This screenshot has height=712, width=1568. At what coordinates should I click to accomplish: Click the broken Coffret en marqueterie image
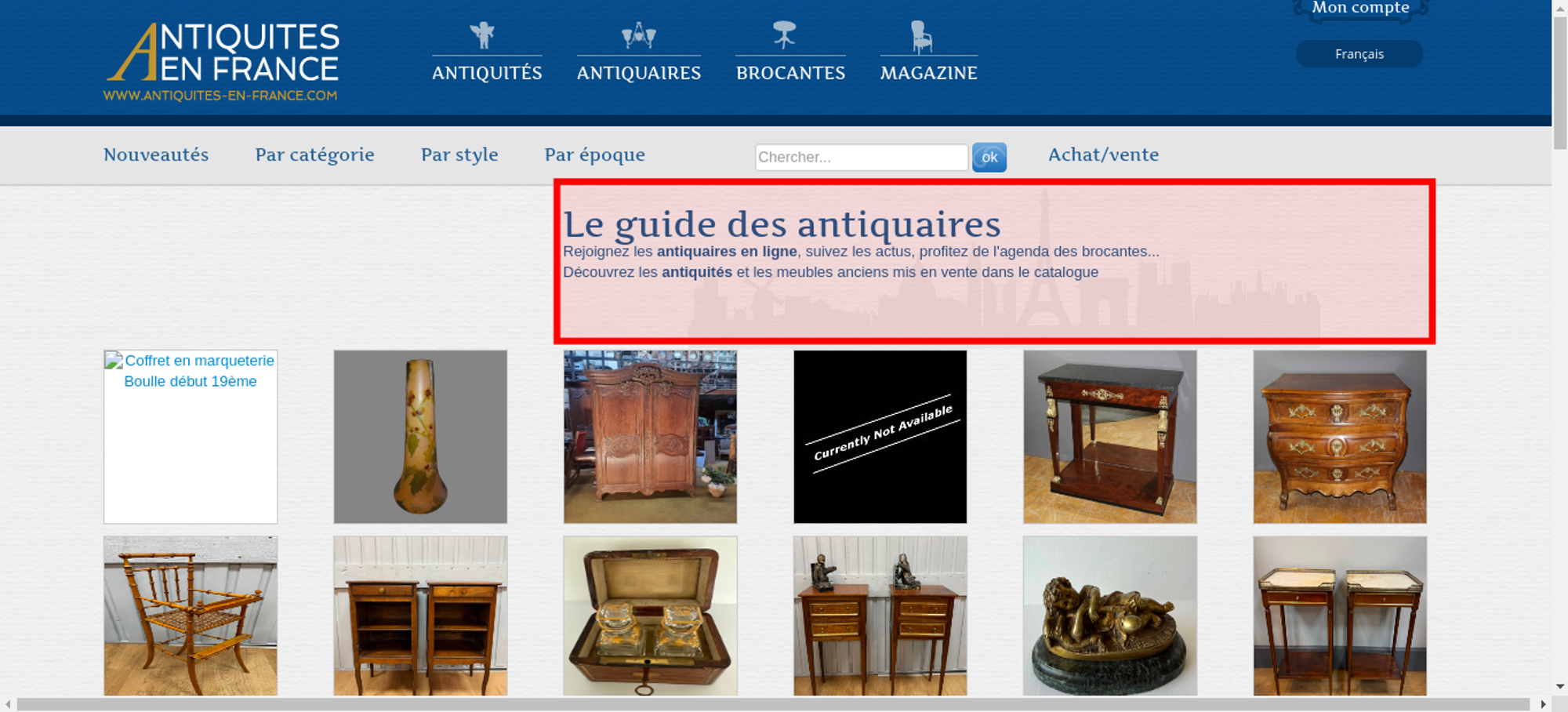pyautogui.click(x=191, y=436)
